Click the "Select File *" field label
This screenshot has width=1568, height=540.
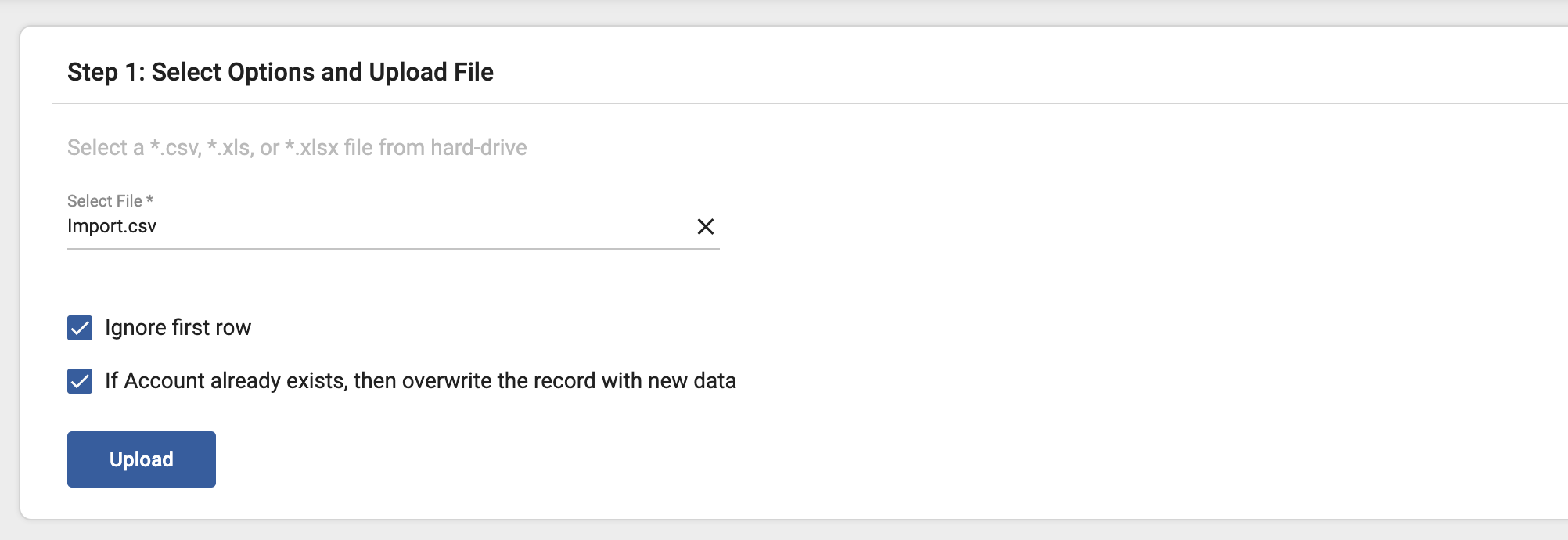110,201
